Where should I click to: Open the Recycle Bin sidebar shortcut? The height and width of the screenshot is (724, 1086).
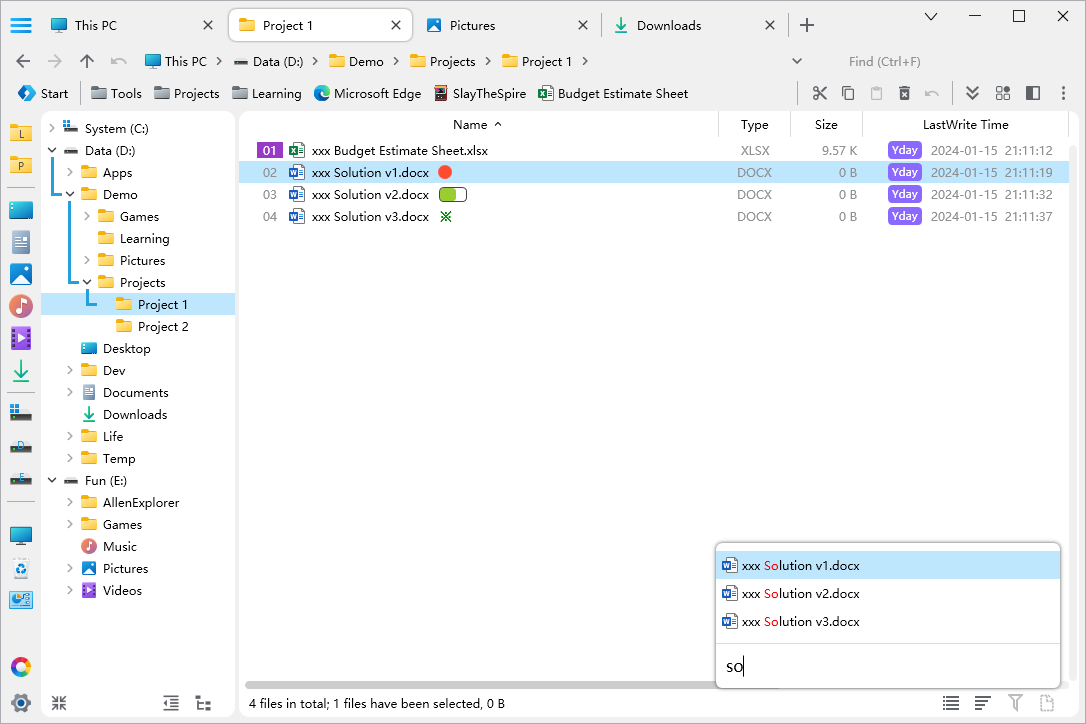(20, 569)
